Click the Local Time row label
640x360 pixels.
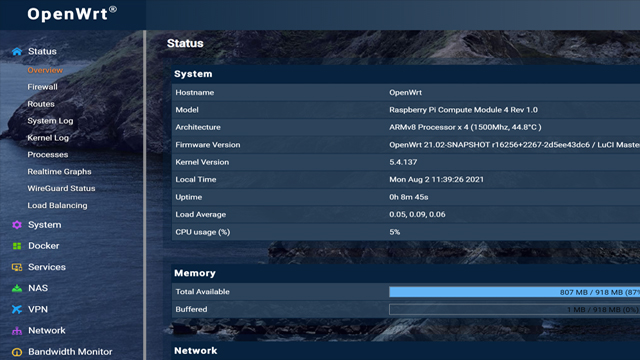(x=196, y=180)
